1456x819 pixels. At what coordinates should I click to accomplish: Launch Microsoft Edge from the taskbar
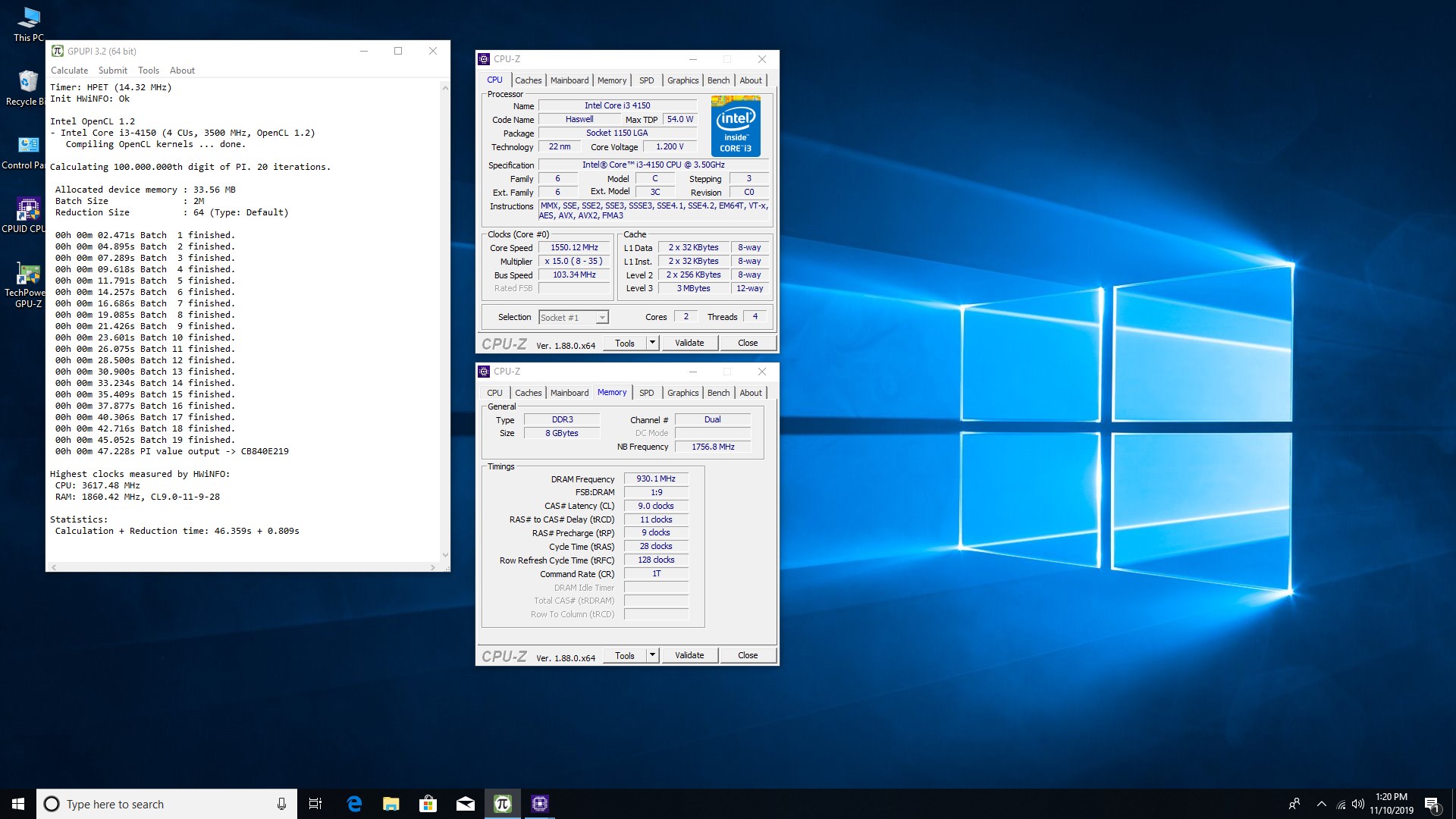pos(353,804)
